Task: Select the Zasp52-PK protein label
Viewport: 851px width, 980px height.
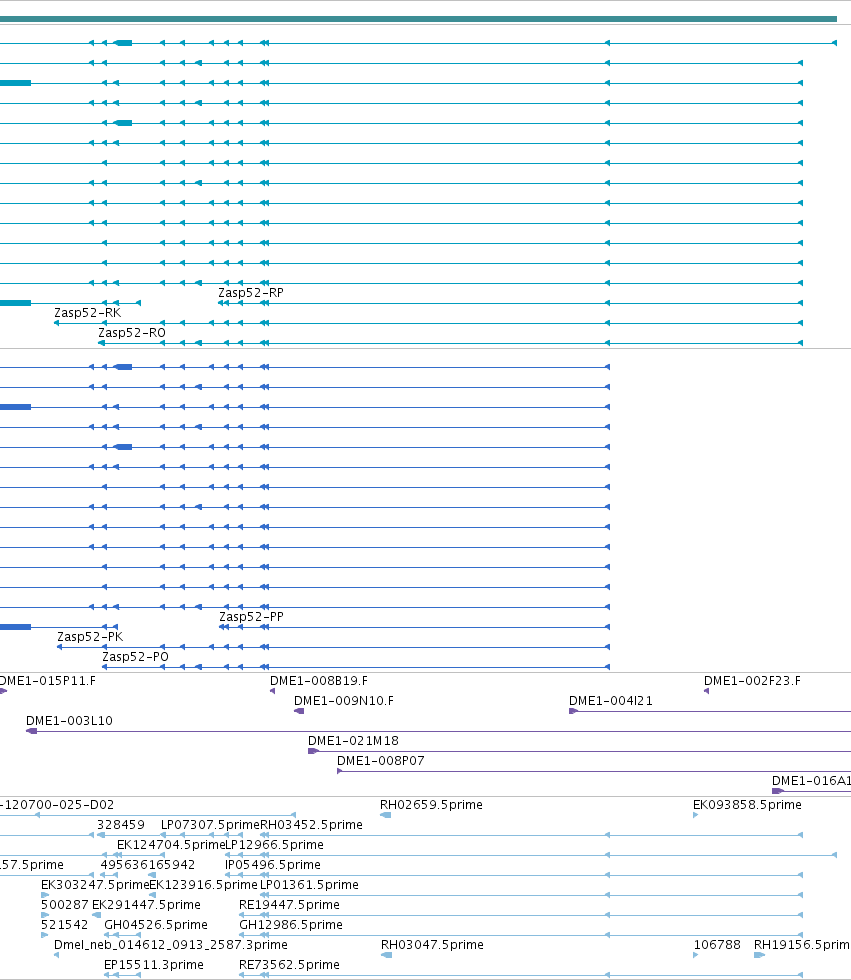Action: coord(90,637)
